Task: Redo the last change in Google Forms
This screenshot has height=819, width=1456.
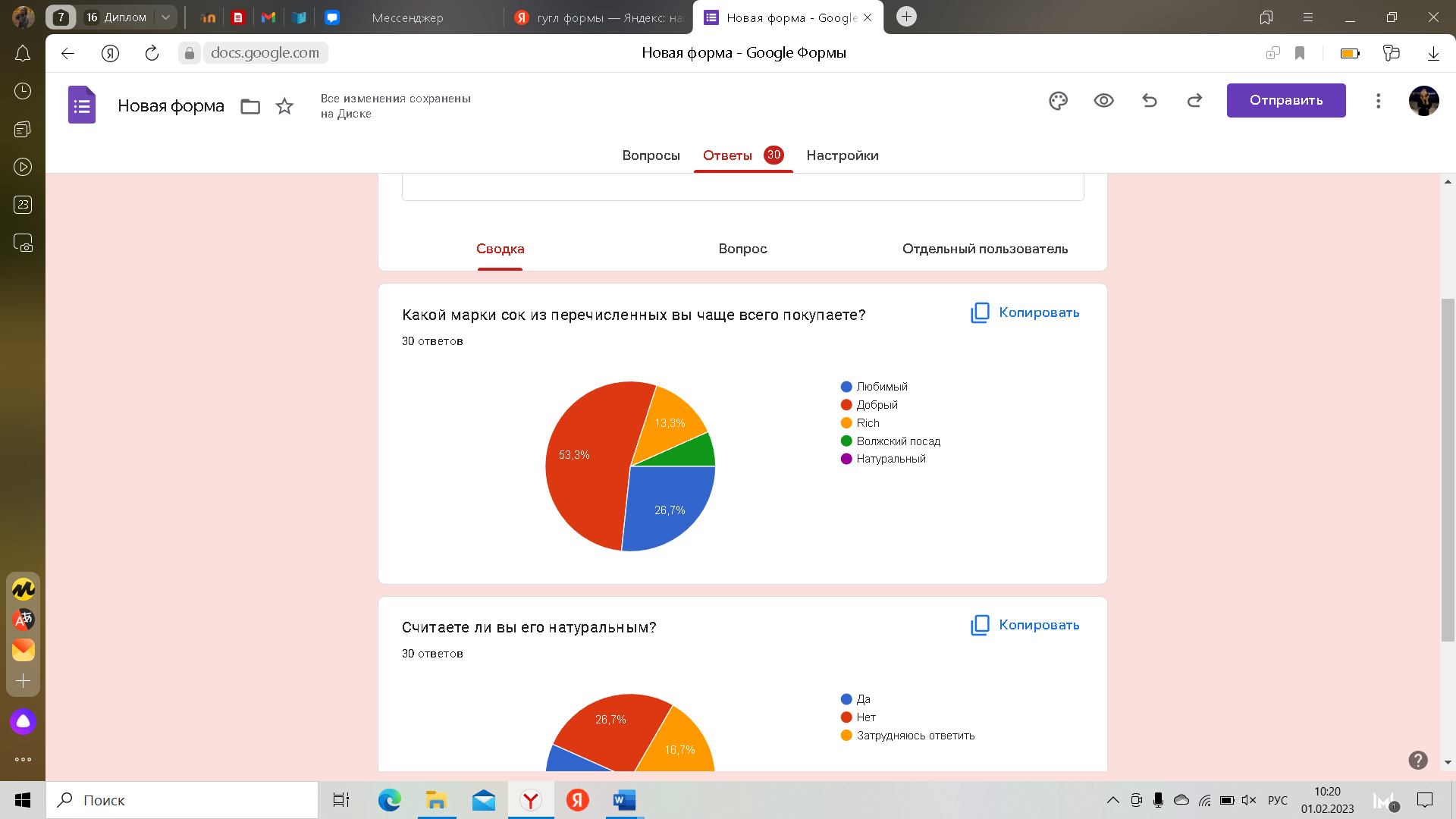Action: coord(1194,101)
